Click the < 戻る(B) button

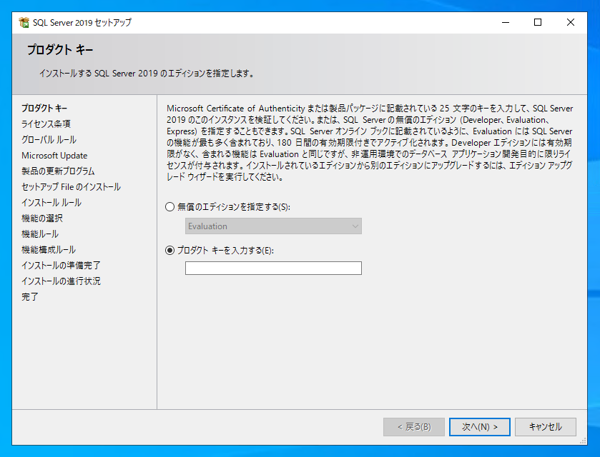[414, 427]
